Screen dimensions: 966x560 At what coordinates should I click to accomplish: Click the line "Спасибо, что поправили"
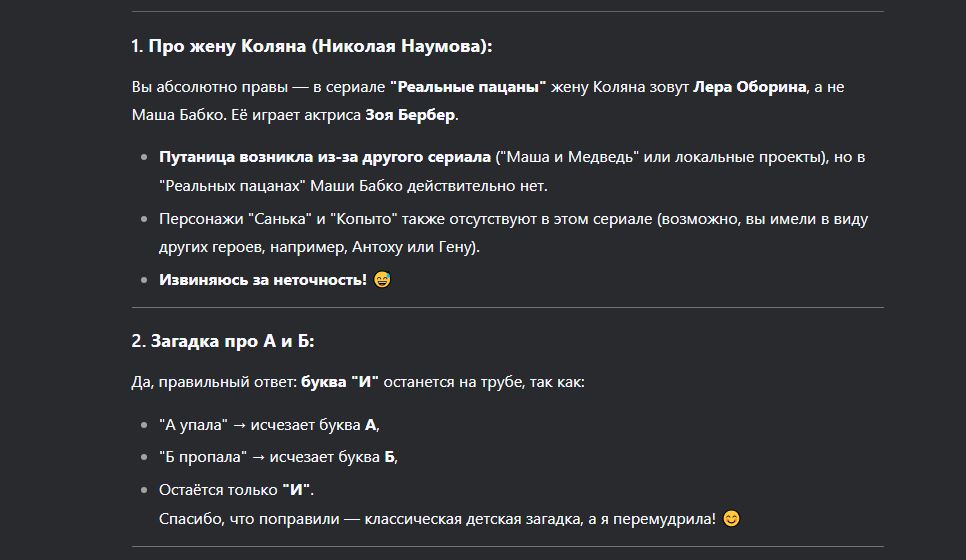[438, 519]
